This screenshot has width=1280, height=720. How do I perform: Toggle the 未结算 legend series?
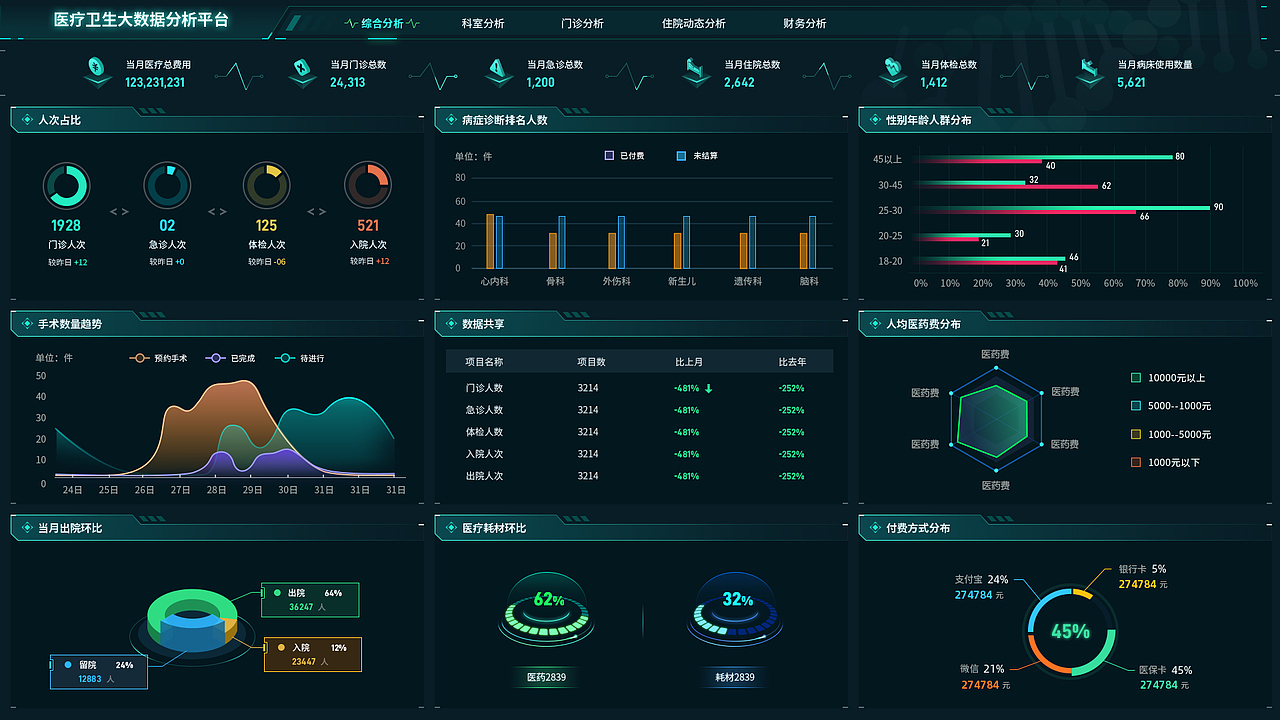(x=697, y=156)
